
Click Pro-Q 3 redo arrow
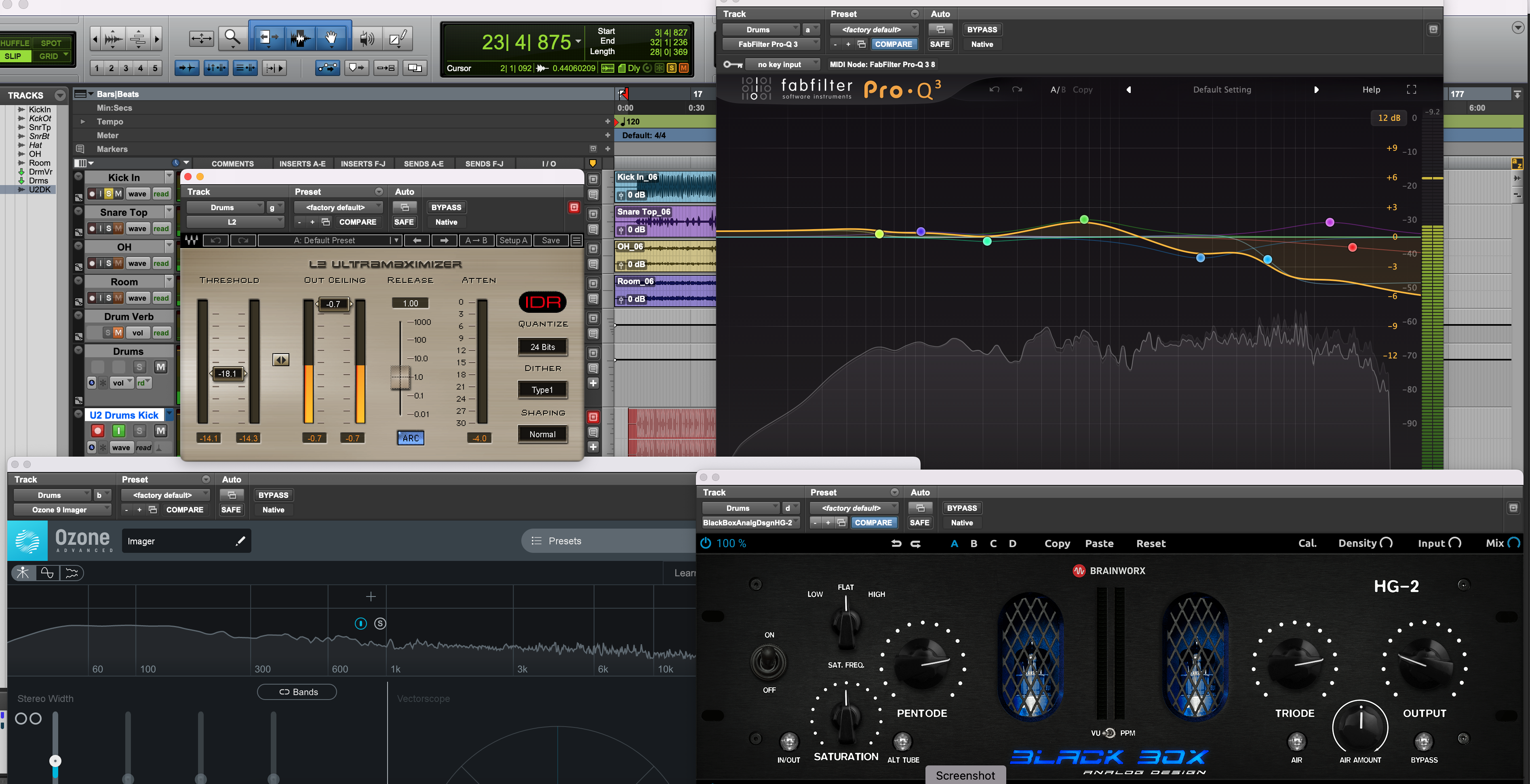[x=1018, y=90]
